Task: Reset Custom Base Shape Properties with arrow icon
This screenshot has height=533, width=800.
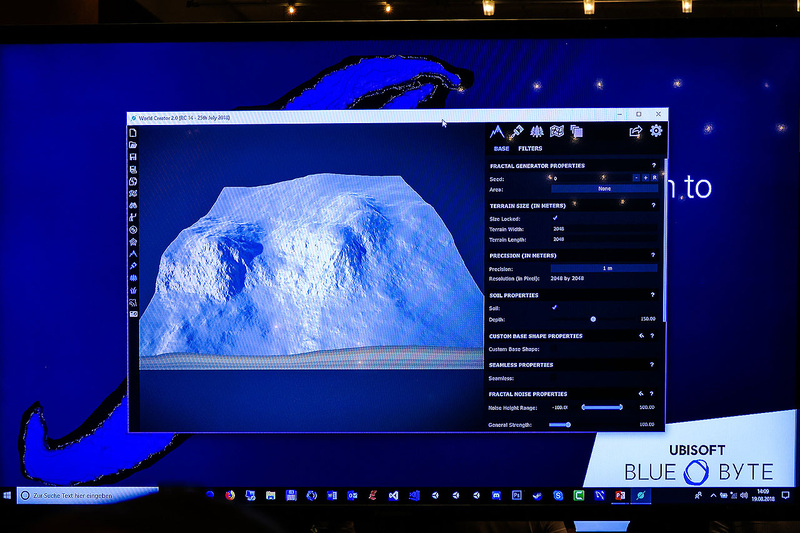Action: point(641,336)
